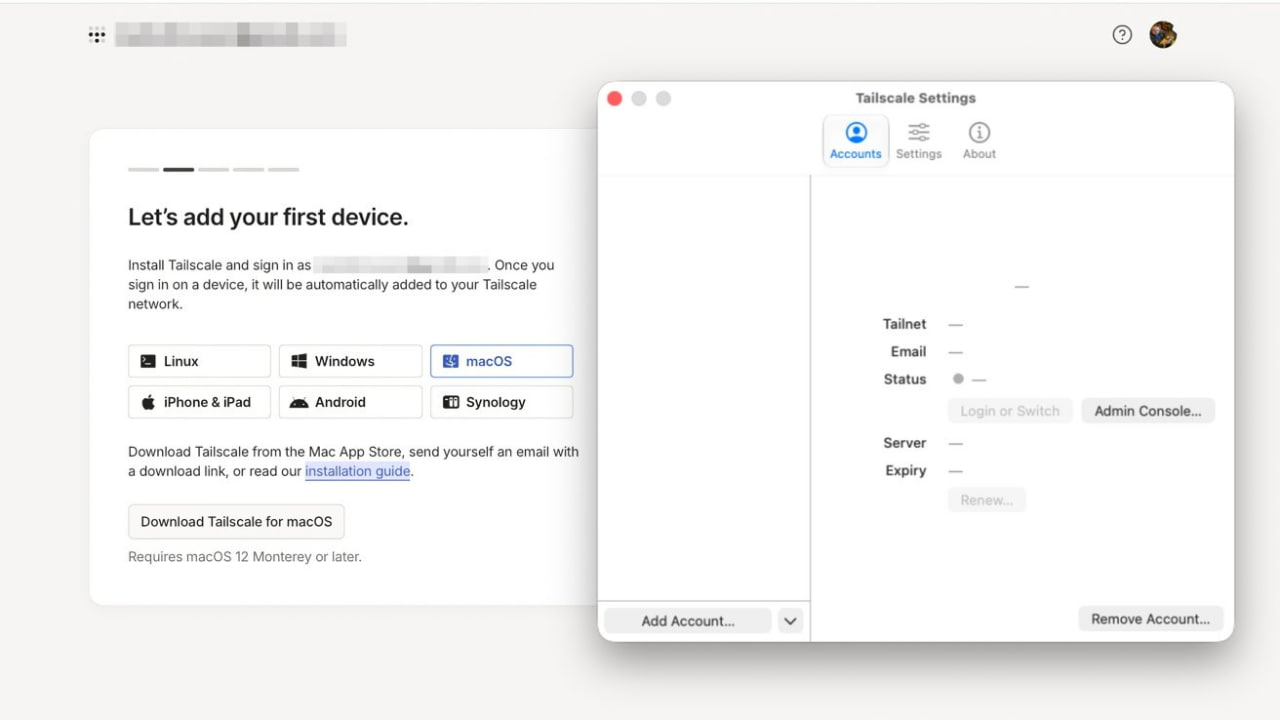
Task: Open the installation guide link
Action: coord(357,471)
